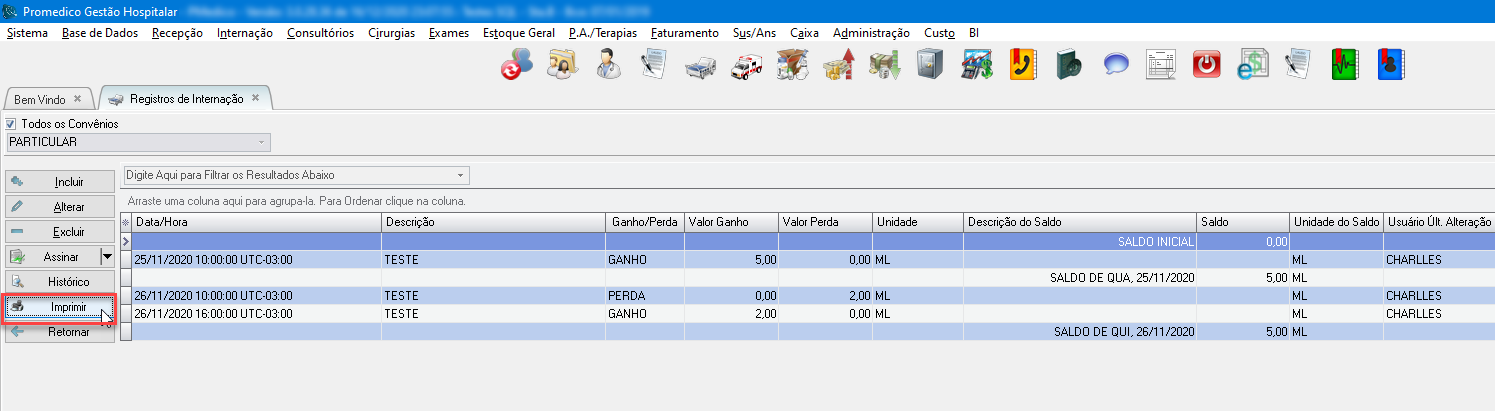Expand the filter results combo box
The height and width of the screenshot is (411, 1495).
point(460,175)
